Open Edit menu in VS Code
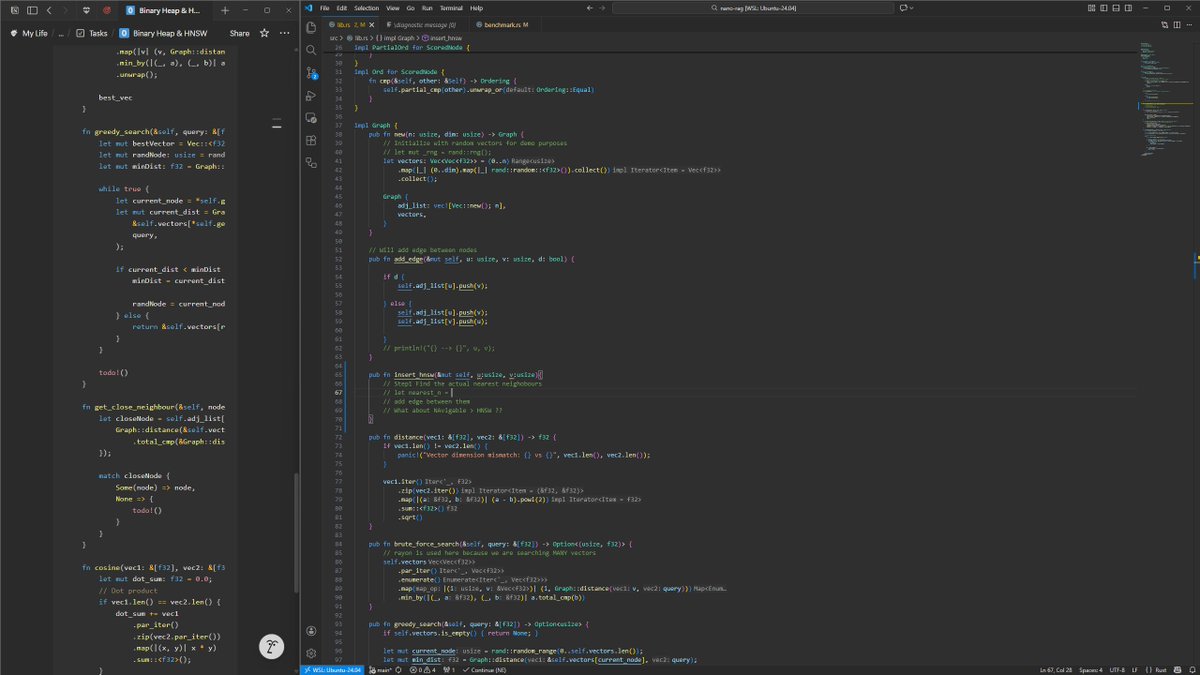Image resolution: width=1200 pixels, height=675 pixels. [x=341, y=8]
